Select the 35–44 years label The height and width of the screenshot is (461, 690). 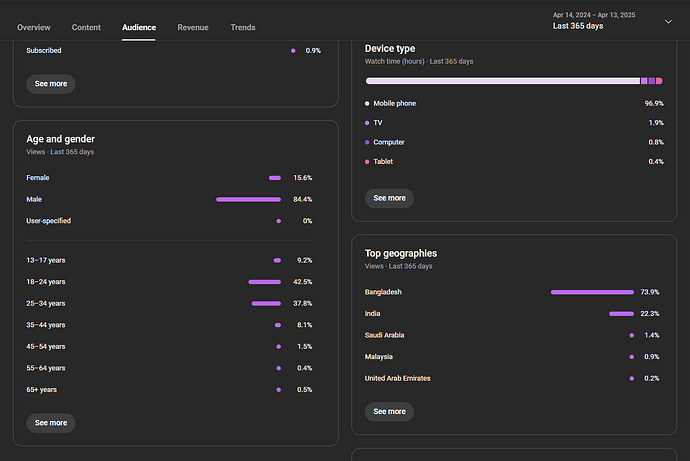(46, 325)
